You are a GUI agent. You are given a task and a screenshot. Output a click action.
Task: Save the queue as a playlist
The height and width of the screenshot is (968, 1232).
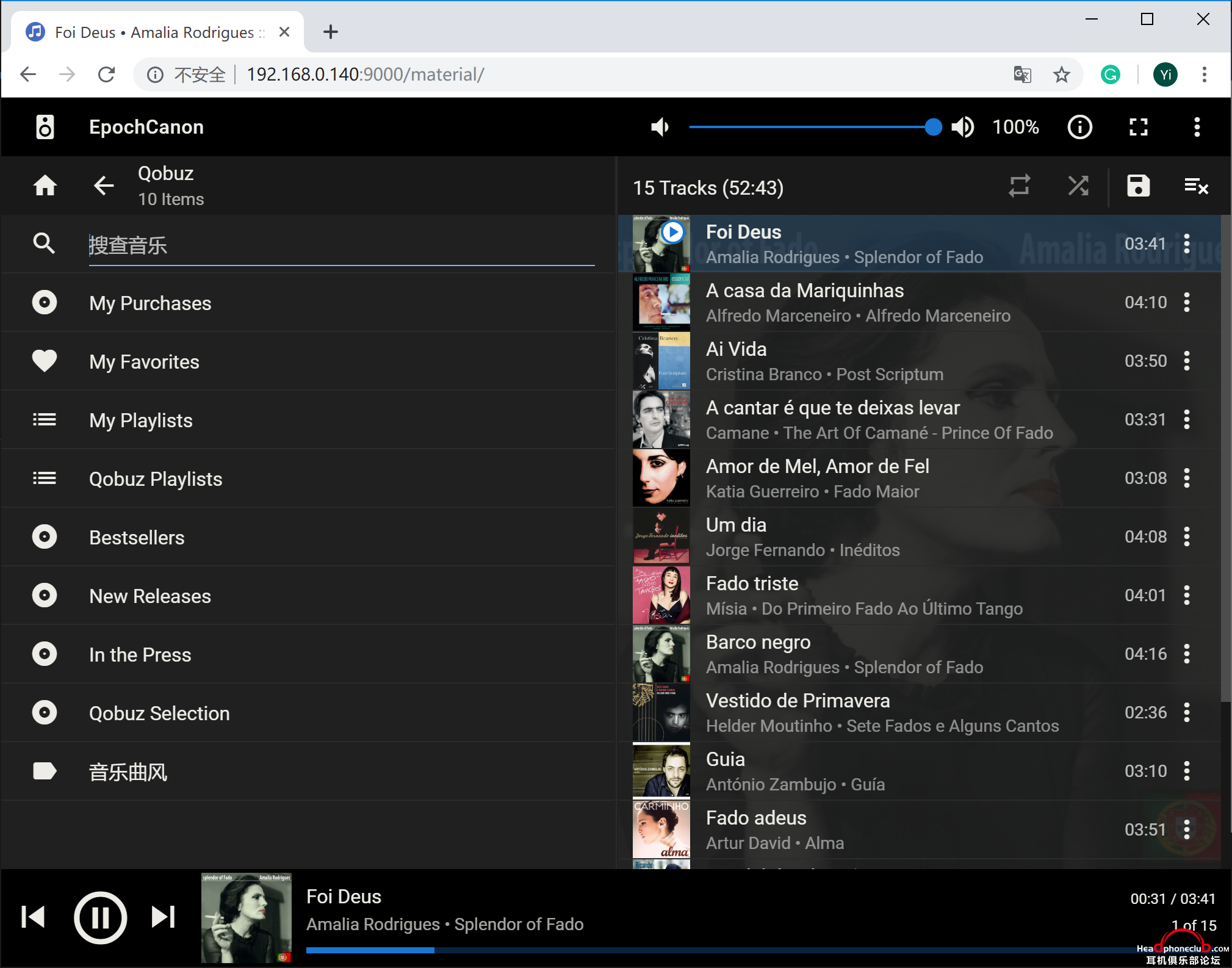(1138, 186)
